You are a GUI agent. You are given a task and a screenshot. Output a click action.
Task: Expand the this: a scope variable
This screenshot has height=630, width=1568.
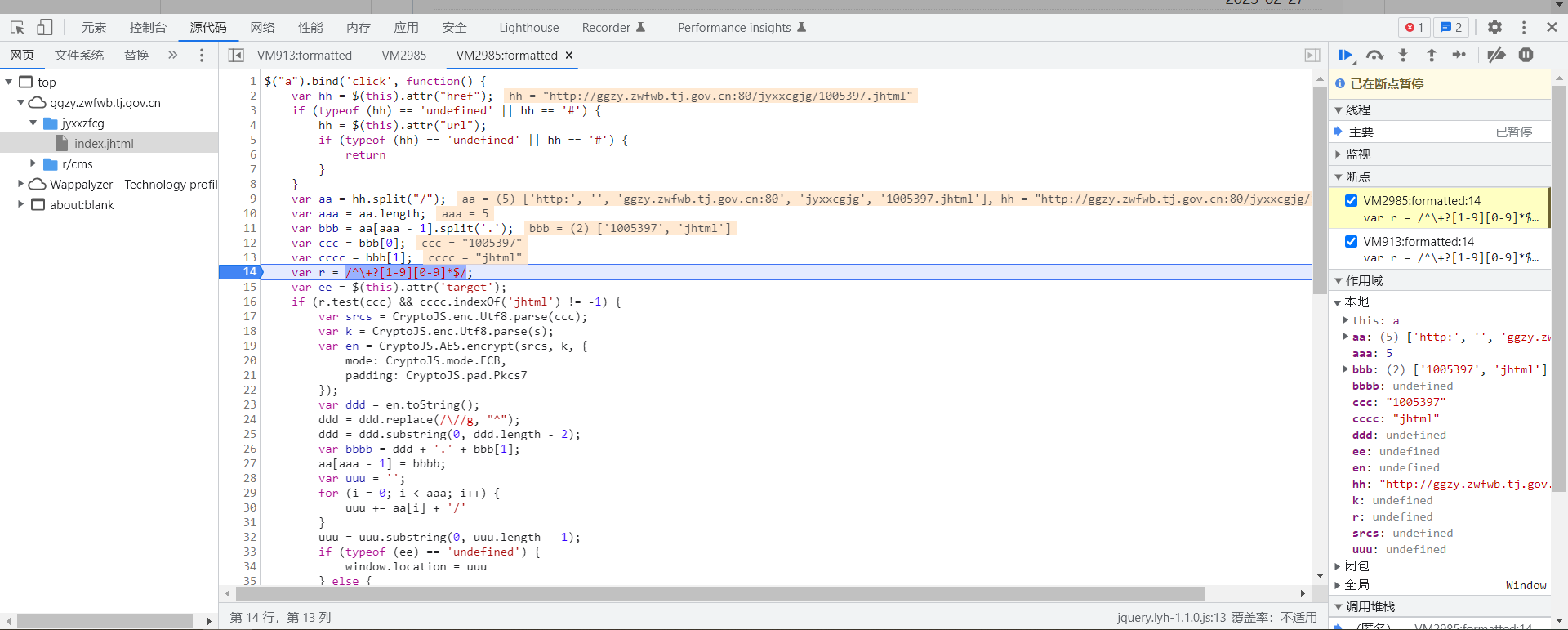(x=1345, y=320)
